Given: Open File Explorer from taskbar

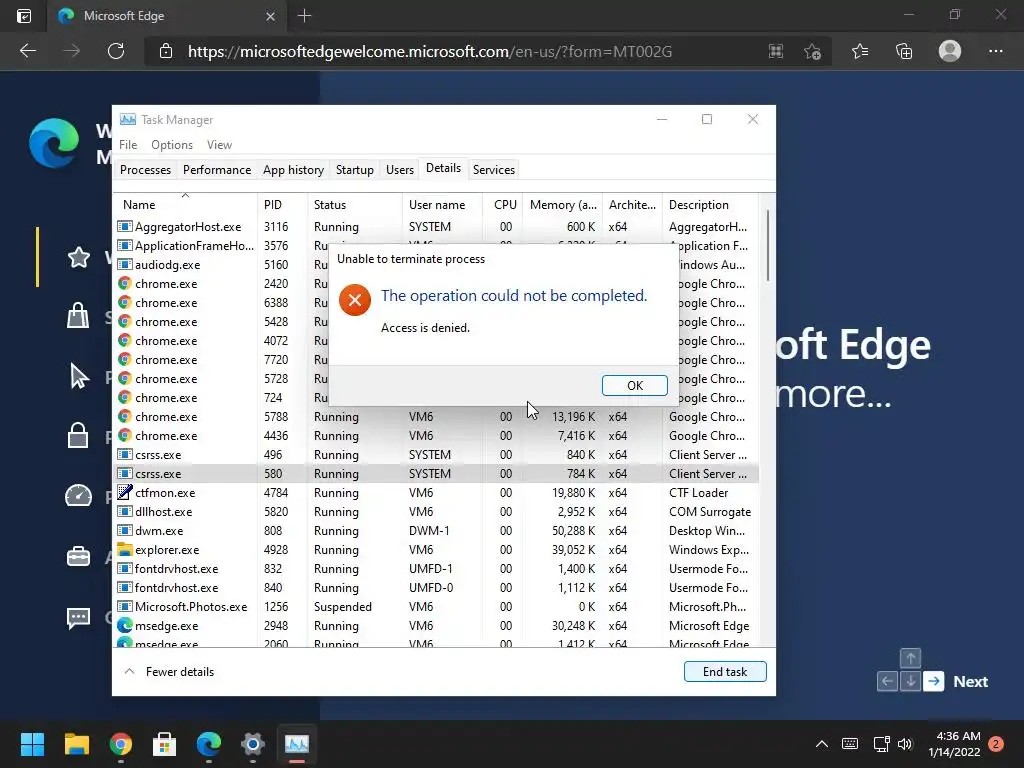Looking at the screenshot, I should point(76,744).
